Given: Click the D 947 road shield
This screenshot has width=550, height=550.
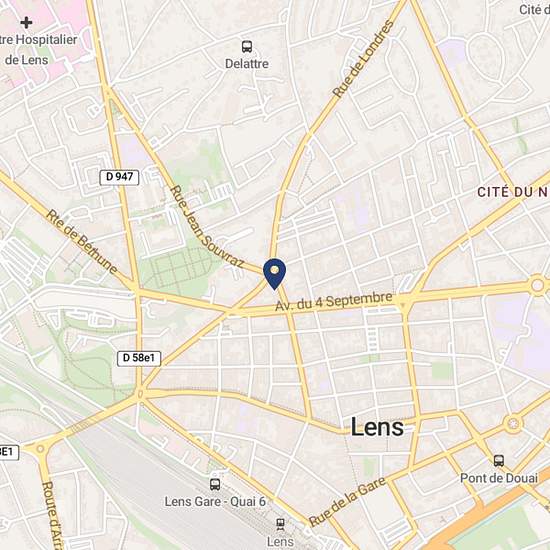Looking at the screenshot, I should coord(119,177).
